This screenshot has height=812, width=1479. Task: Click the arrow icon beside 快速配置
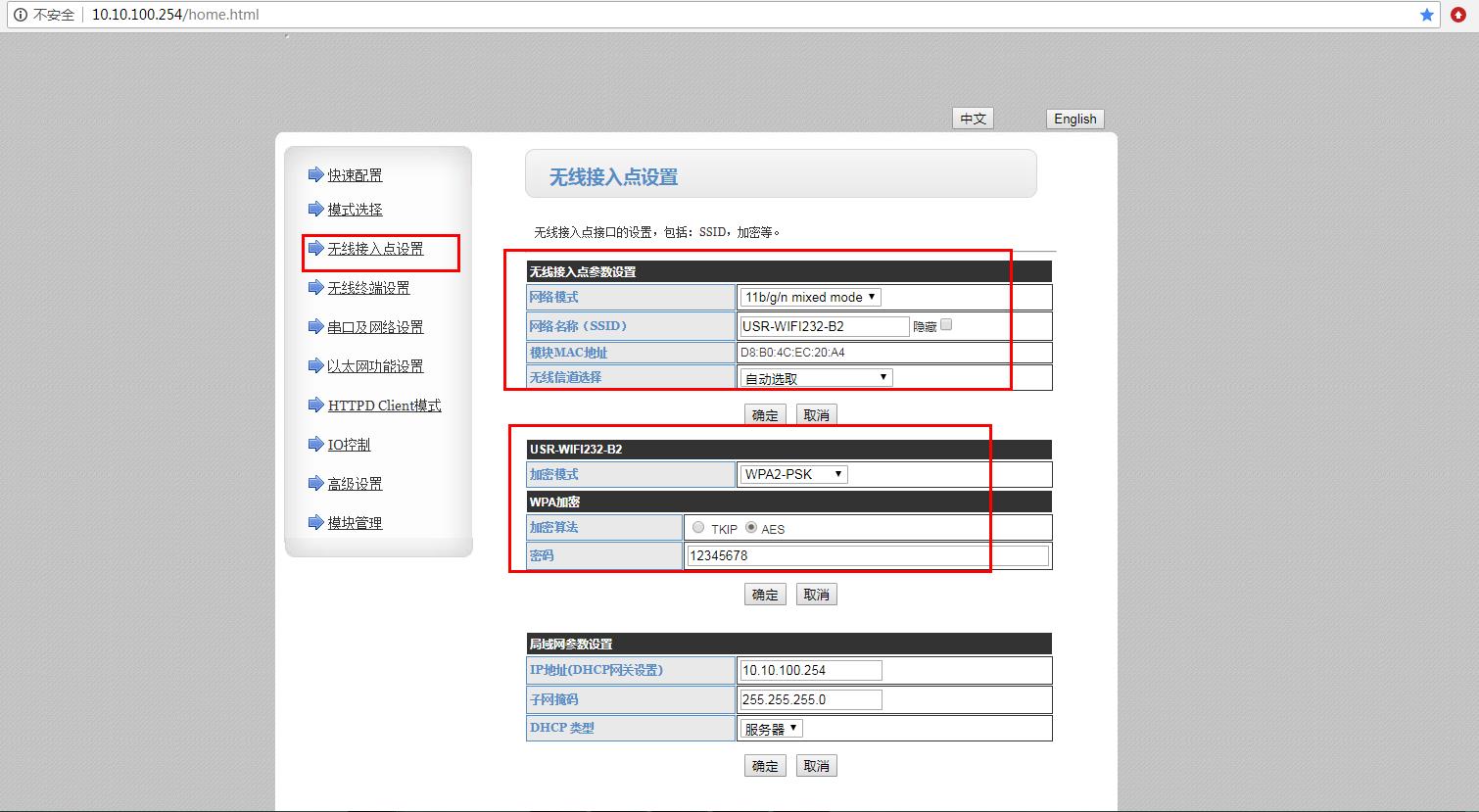point(315,175)
